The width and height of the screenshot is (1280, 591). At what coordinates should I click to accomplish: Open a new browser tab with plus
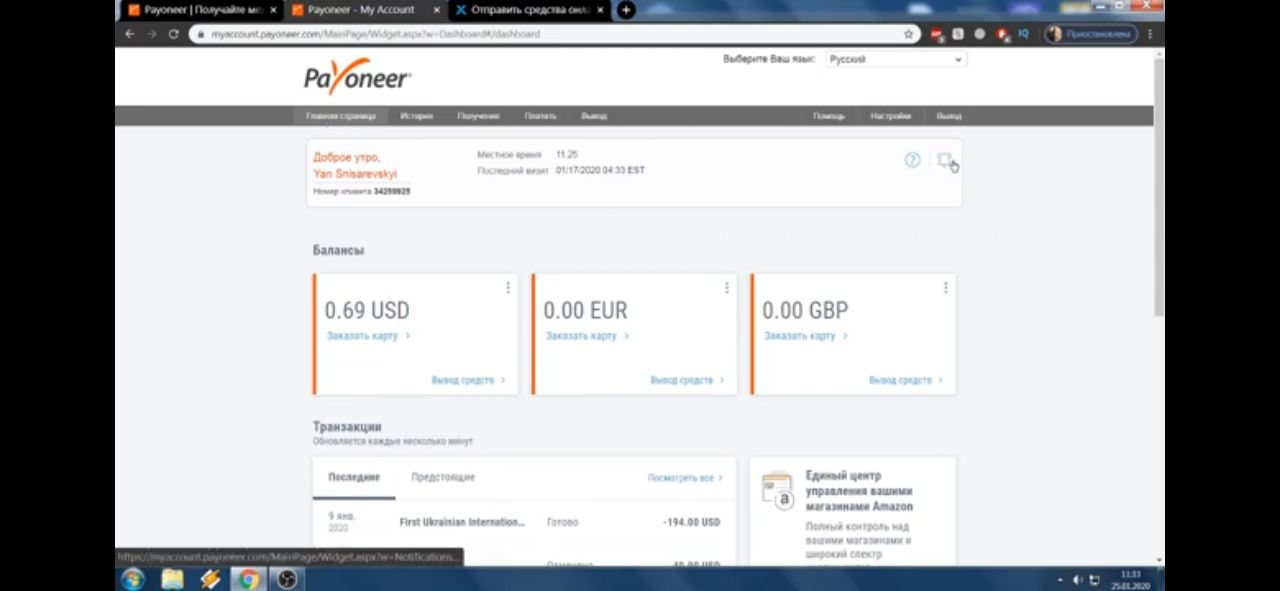pyautogui.click(x=626, y=10)
